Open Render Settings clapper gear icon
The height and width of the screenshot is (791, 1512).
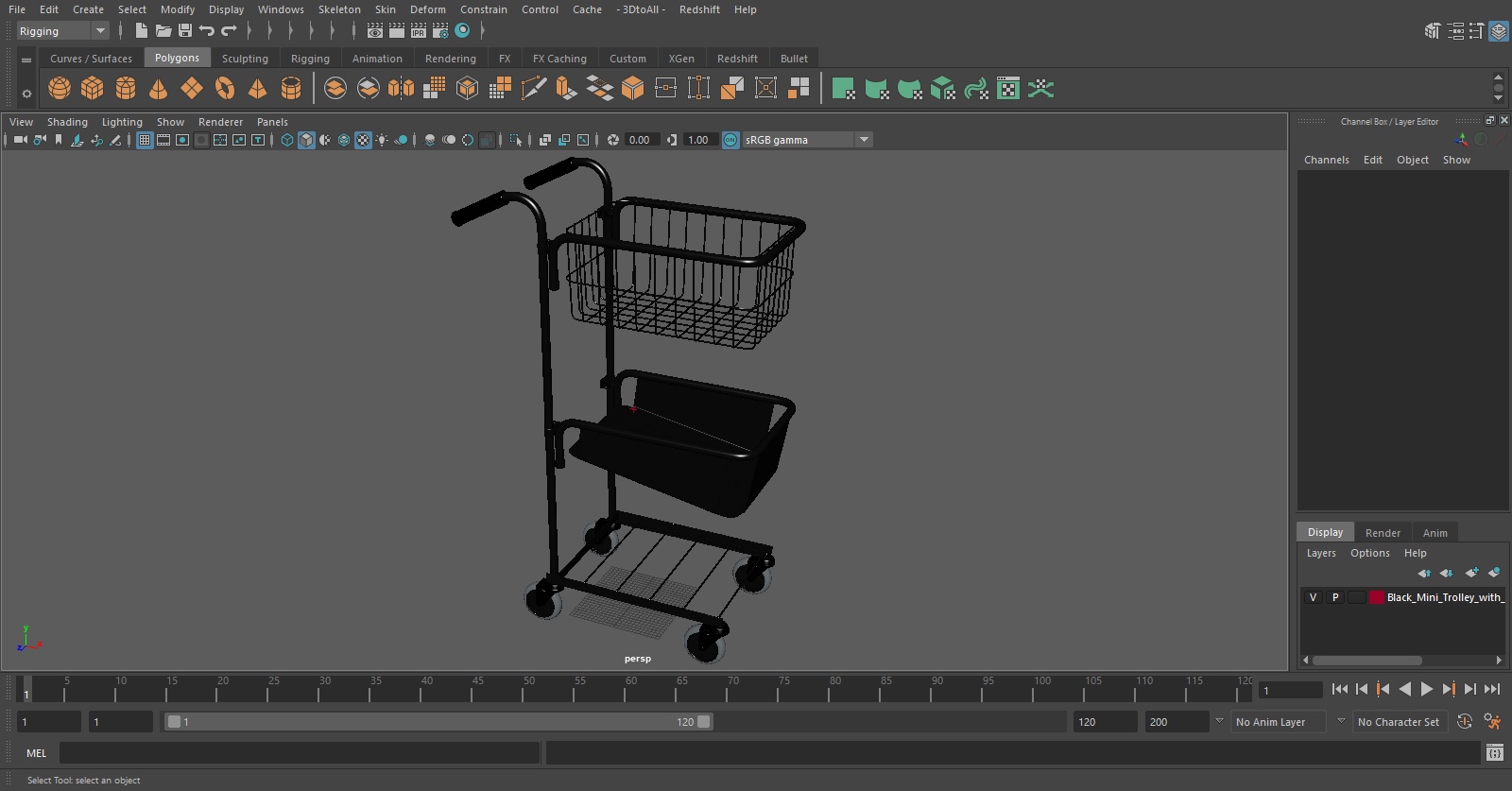440,31
